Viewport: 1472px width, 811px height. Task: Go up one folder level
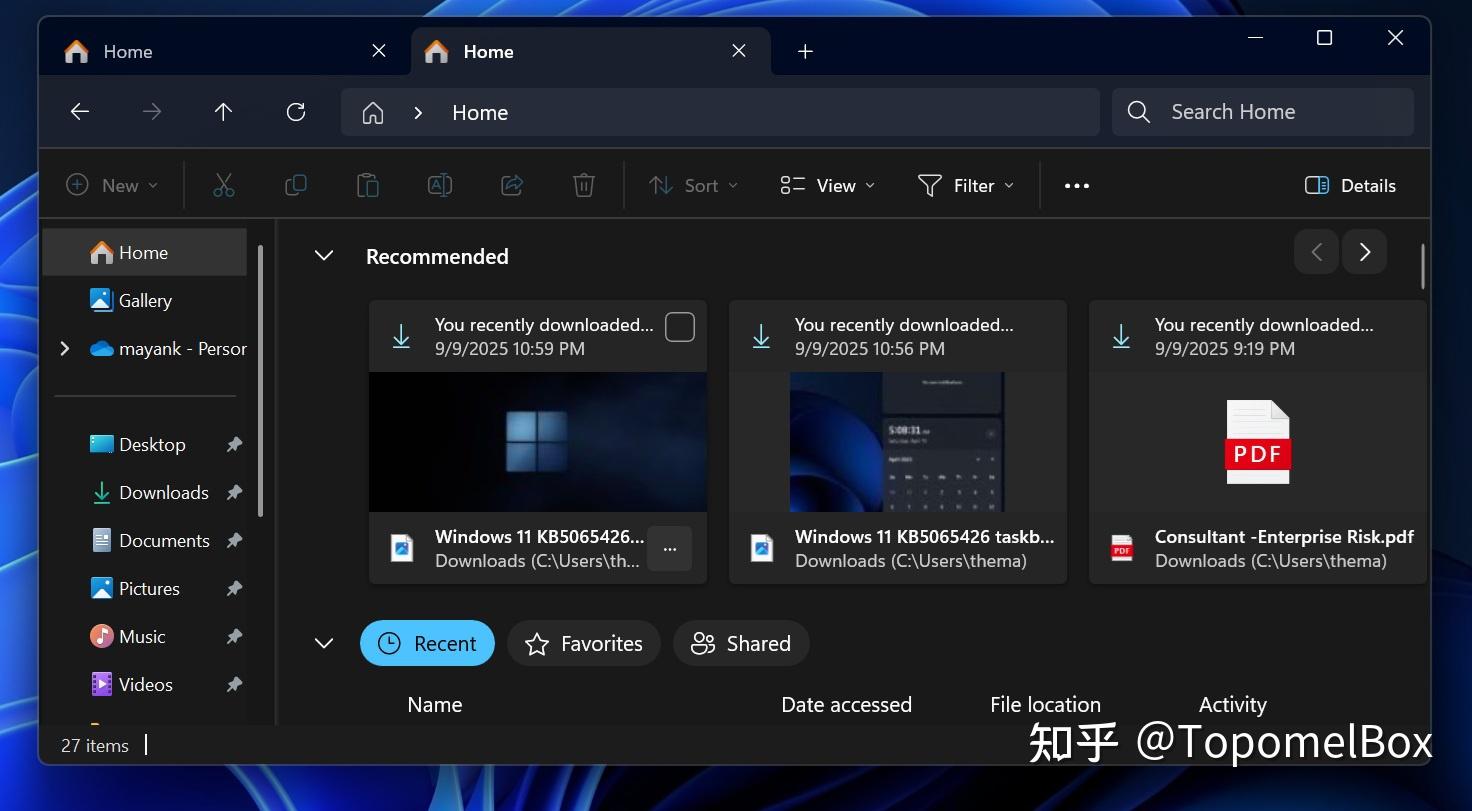pos(224,112)
